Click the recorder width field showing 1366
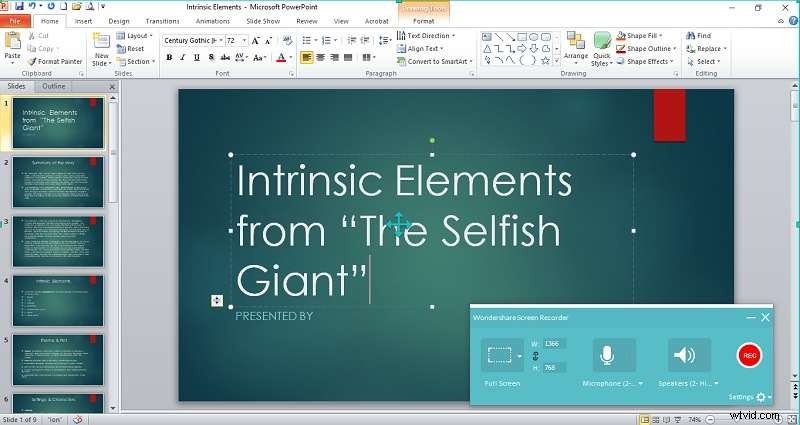 [x=554, y=344]
